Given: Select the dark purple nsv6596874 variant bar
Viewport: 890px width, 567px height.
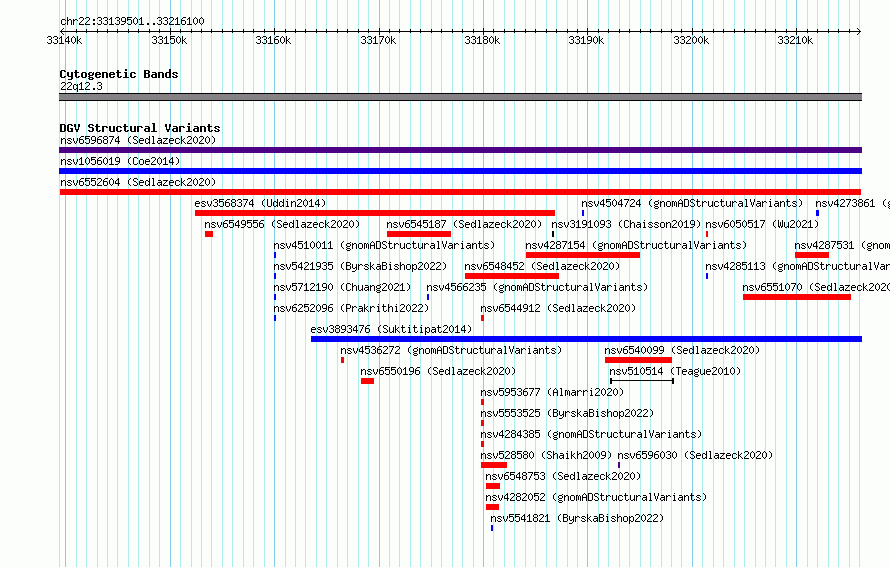Looking at the screenshot, I should tap(460, 150).
